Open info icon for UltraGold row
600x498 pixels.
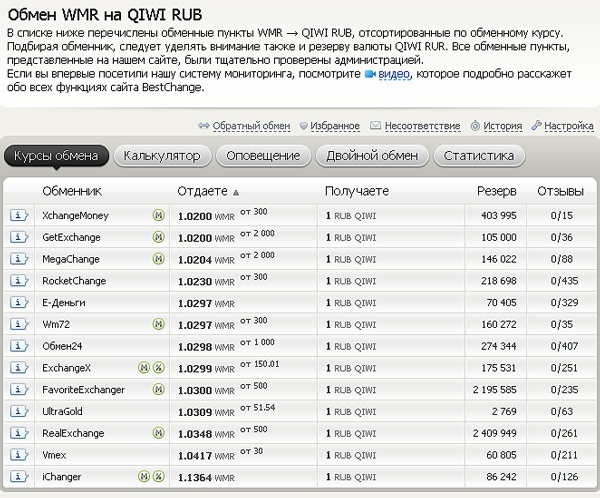[19, 411]
